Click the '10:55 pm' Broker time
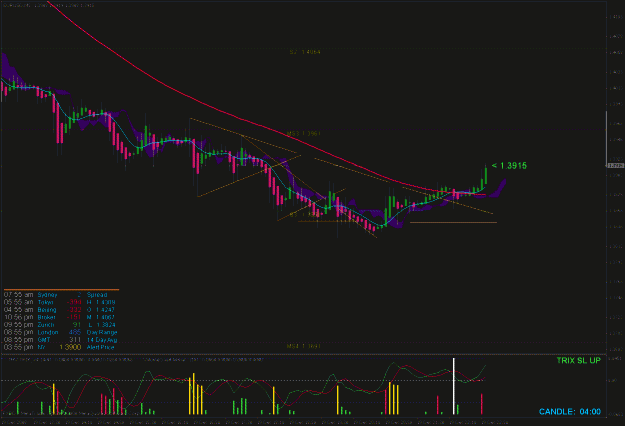Viewport: 625px width, 426px height. 18,317
